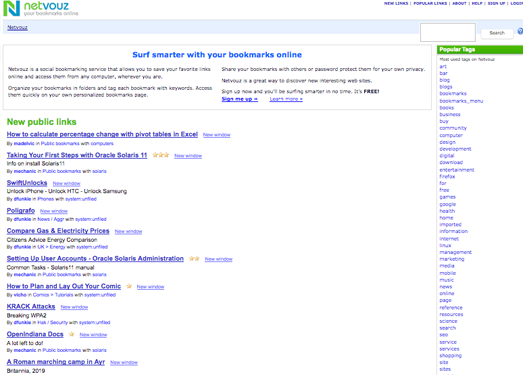Click star rating beside OpenIndiana Docs
Image resolution: width=523 pixels, height=375 pixels.
[71, 334]
